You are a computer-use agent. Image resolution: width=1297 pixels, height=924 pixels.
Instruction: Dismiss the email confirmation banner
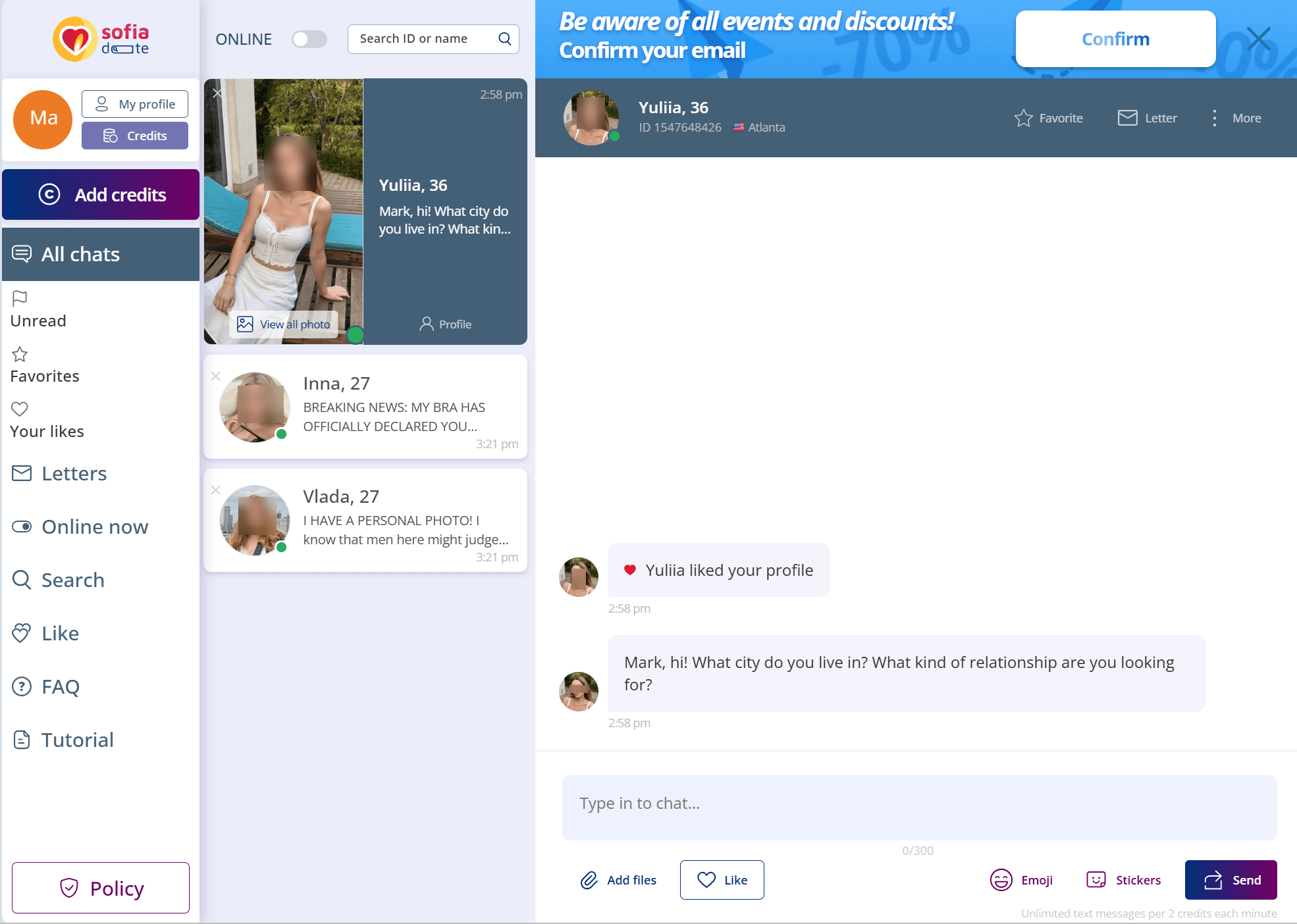[x=1259, y=39]
